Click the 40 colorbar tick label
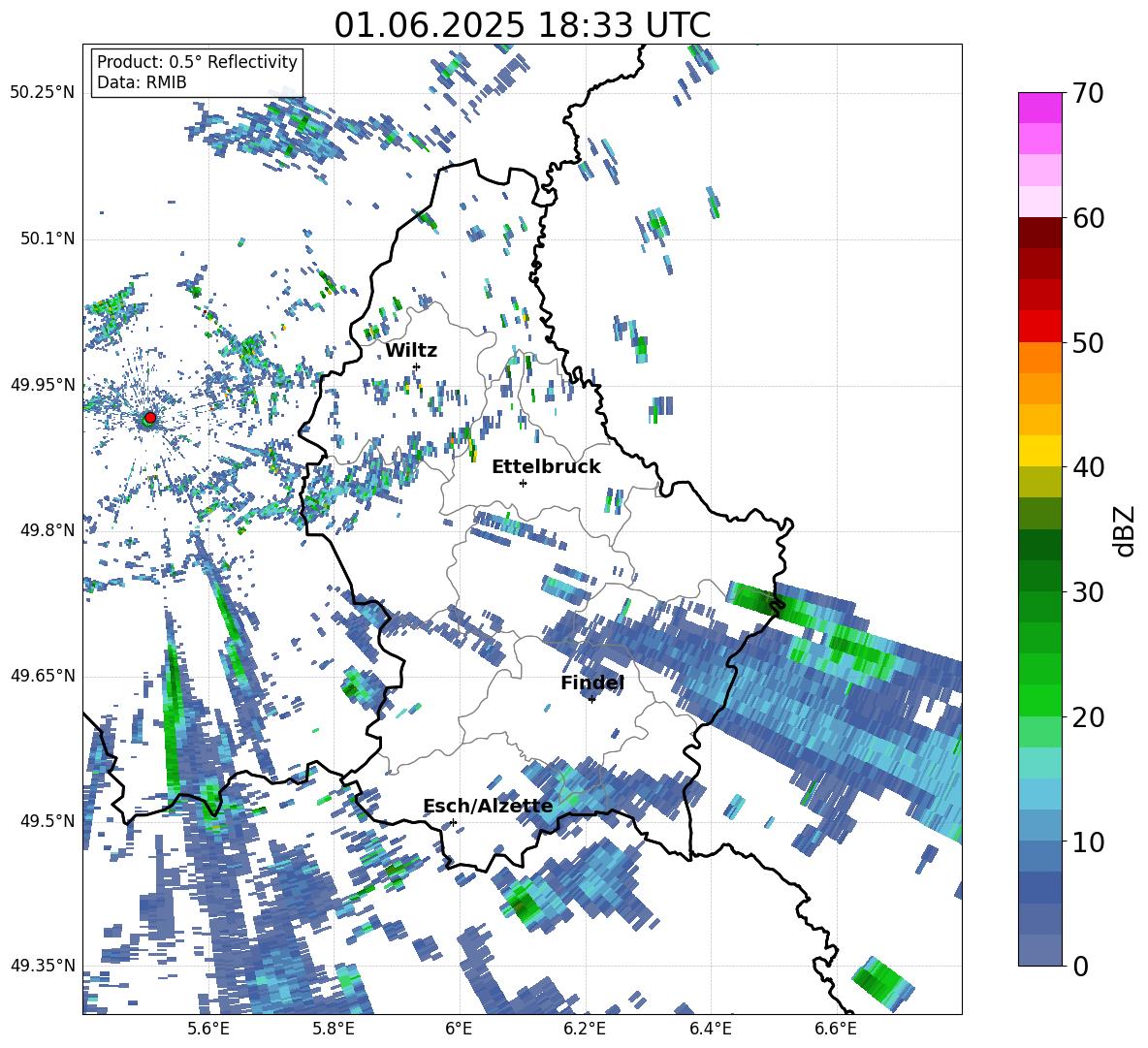Viewport: 1148px width, 1048px height. click(x=1088, y=467)
